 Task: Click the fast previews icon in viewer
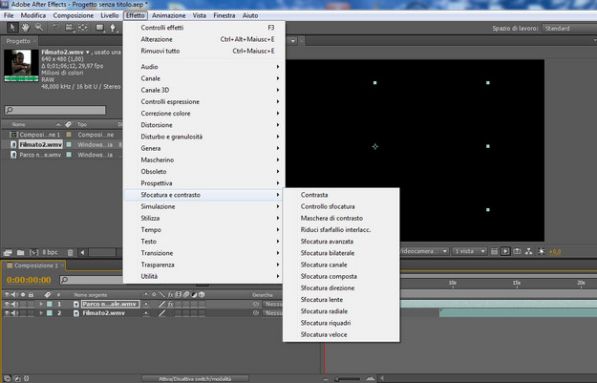click(505, 252)
